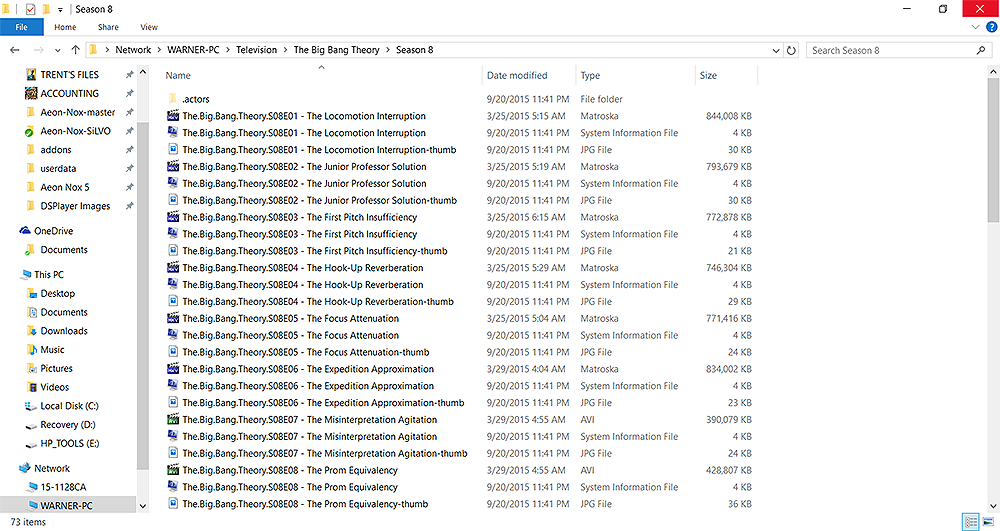Open Pictures folder in sidebar
The image size is (1000, 531).
56,368
